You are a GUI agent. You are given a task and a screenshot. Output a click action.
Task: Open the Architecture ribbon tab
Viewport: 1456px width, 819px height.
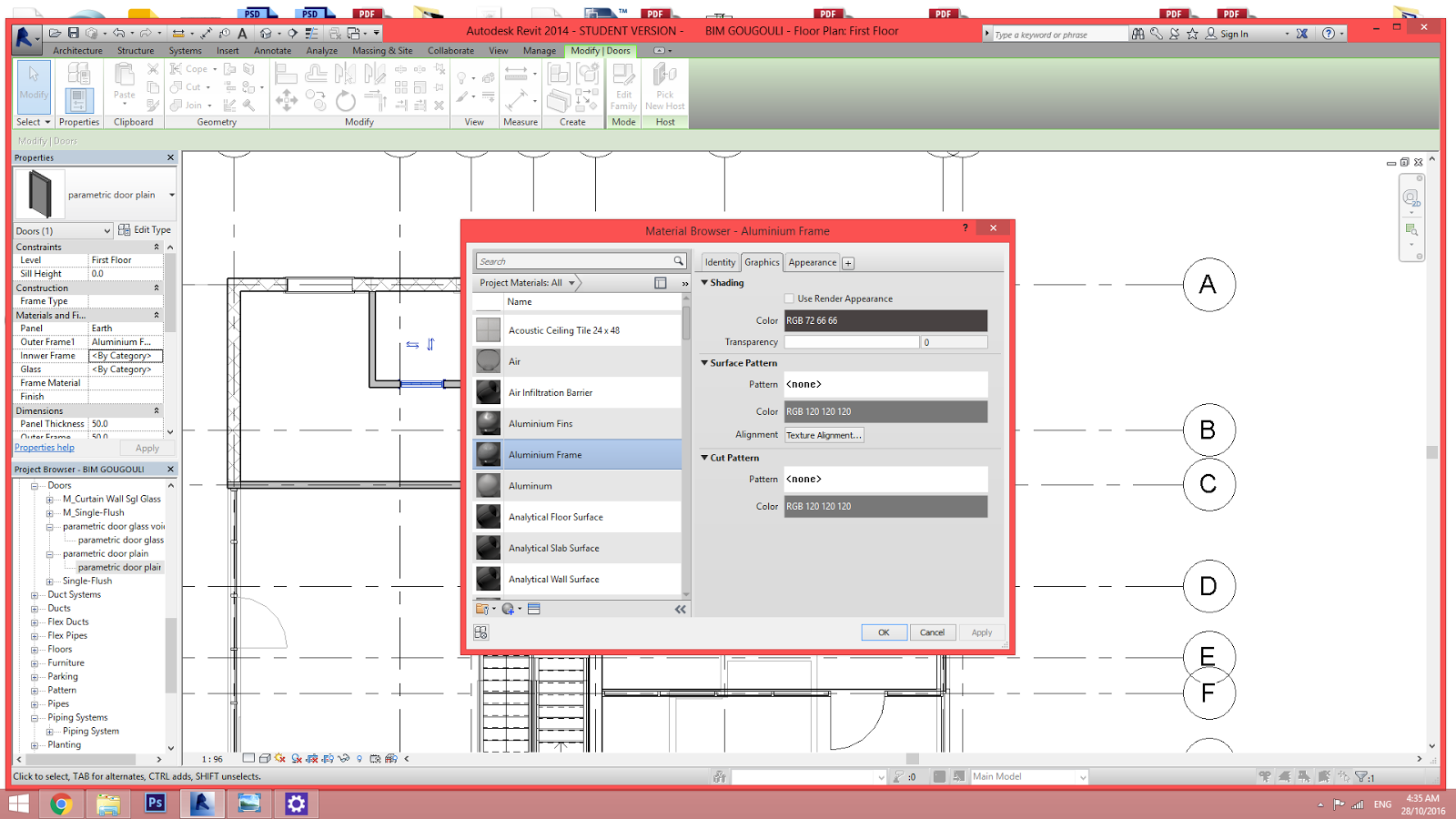tap(77, 51)
